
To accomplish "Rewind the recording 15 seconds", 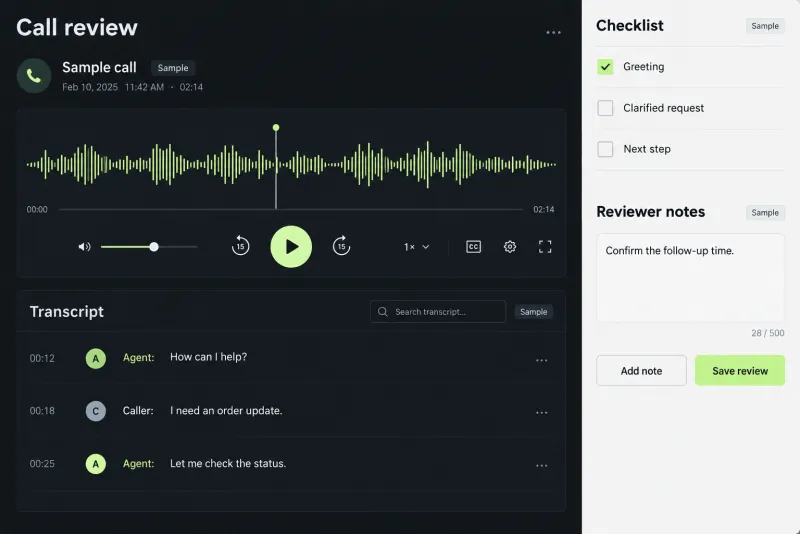I will click(240, 246).
